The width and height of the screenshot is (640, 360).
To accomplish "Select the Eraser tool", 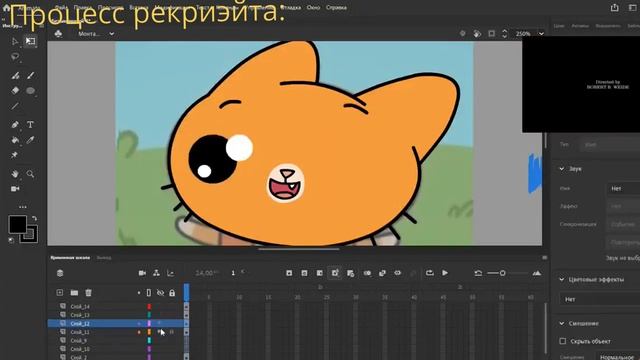I will tap(15, 91).
